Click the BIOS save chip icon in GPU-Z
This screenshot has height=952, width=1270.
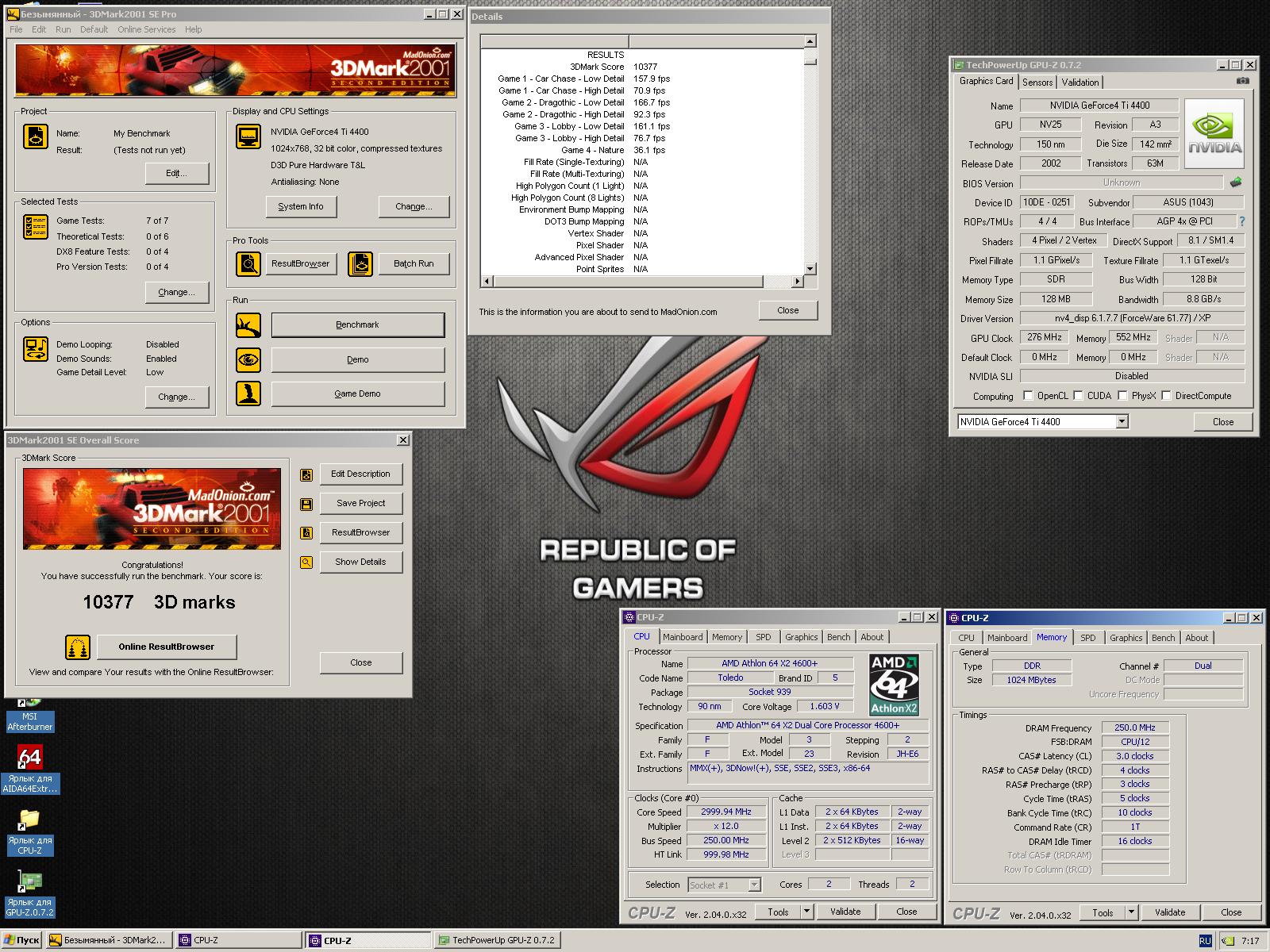click(x=1236, y=182)
